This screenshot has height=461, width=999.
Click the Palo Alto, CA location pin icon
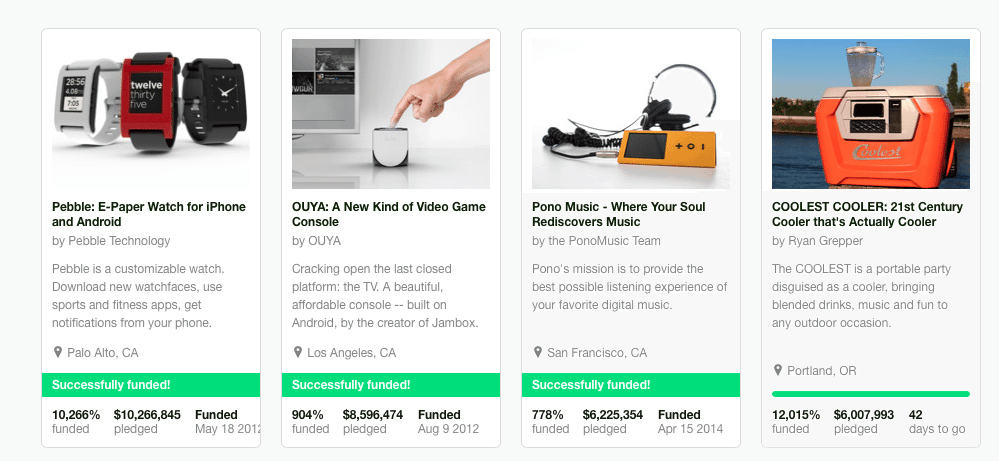coord(58,352)
